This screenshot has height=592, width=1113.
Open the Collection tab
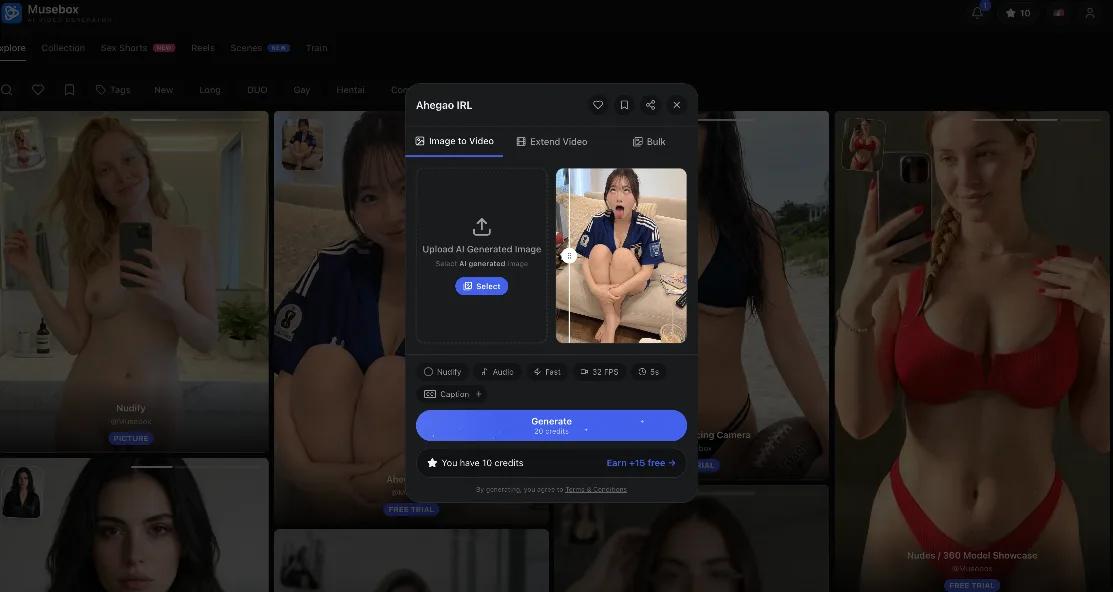[63, 48]
